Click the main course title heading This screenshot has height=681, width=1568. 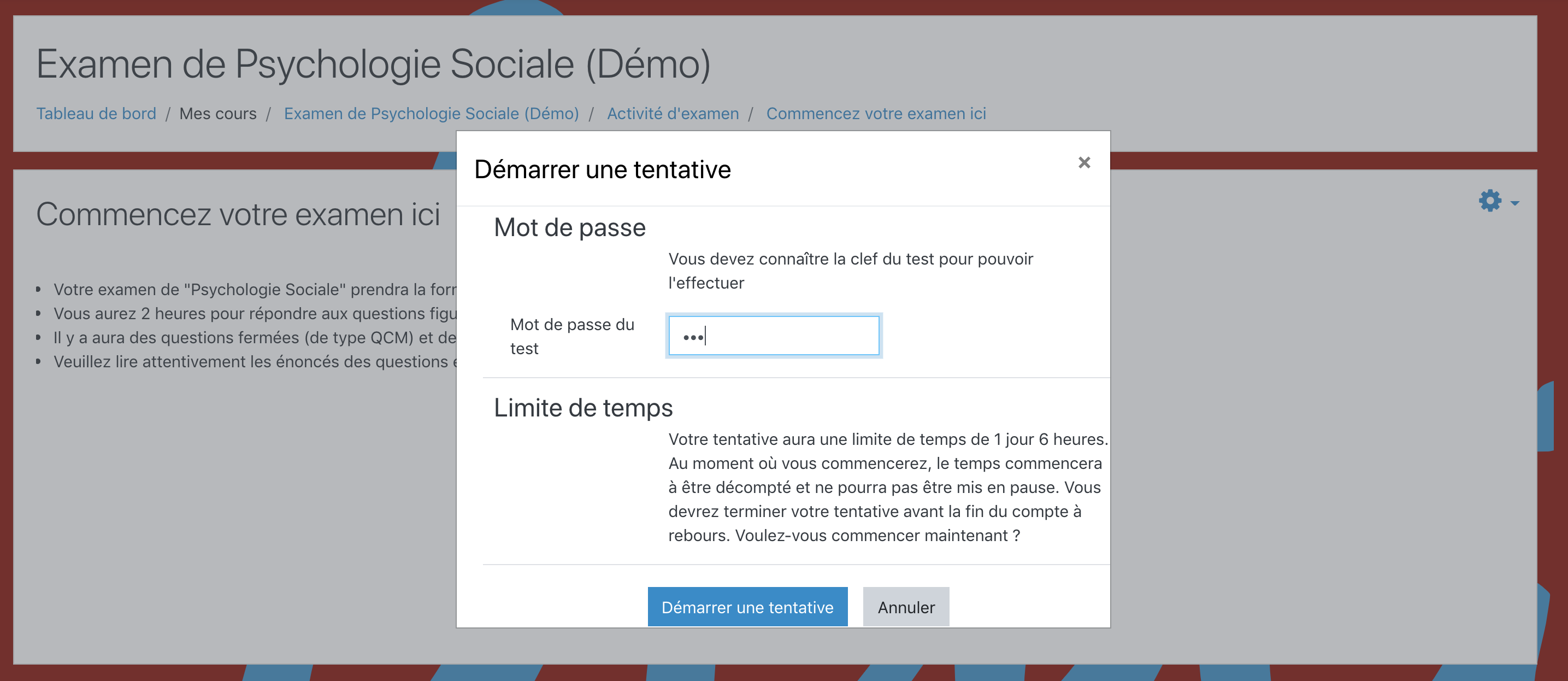click(373, 64)
